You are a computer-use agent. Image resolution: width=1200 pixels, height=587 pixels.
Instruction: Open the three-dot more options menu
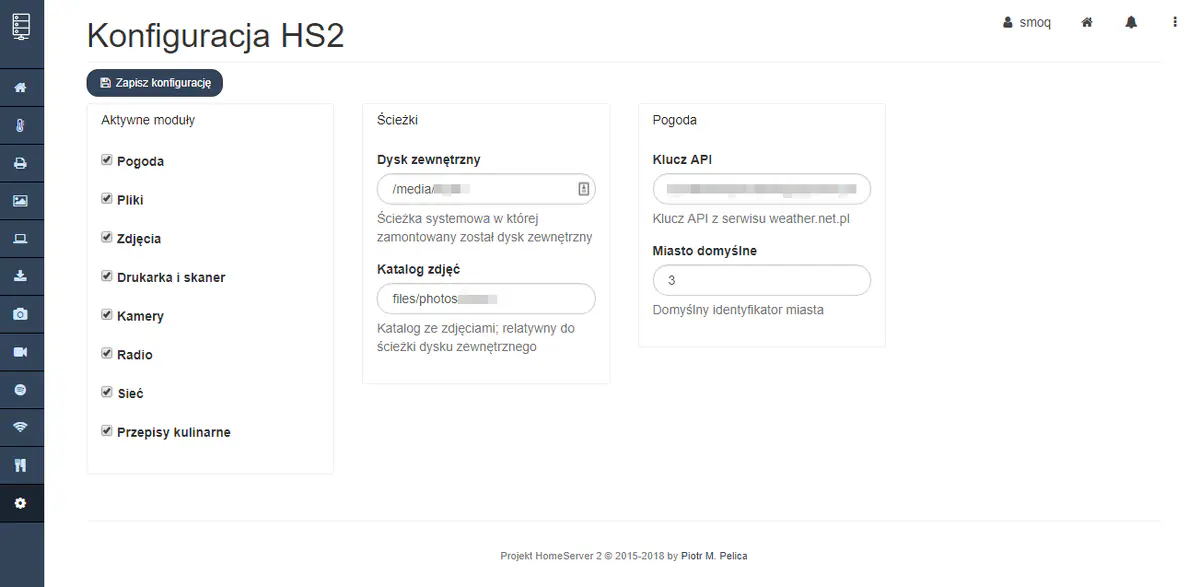pyautogui.click(x=1175, y=22)
